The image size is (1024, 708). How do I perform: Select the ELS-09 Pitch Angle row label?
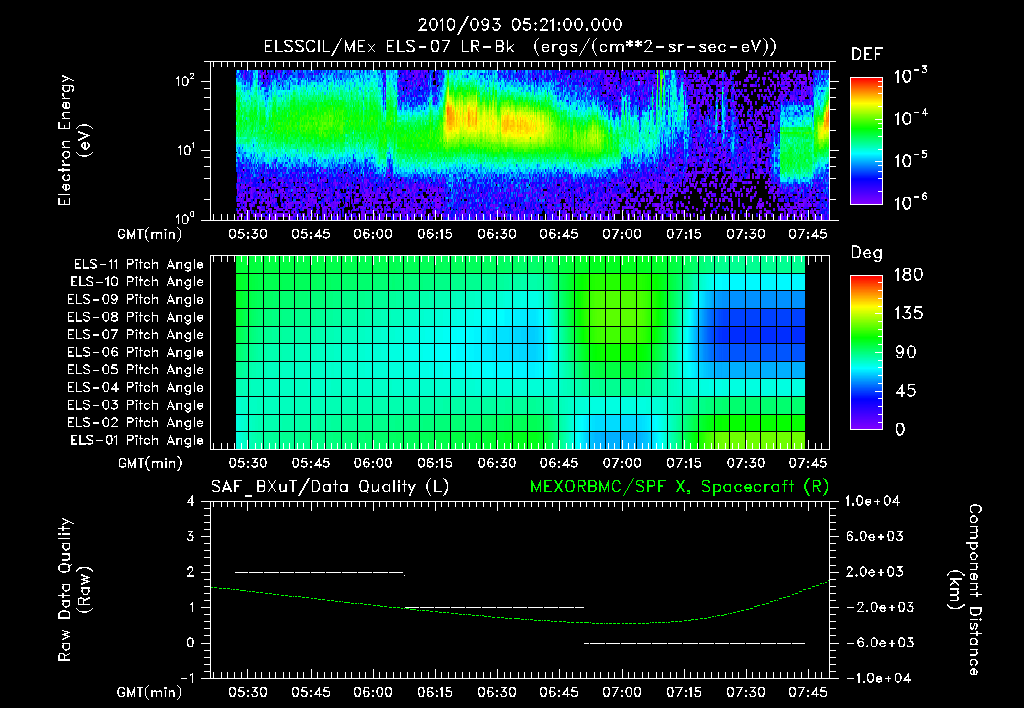(x=136, y=300)
